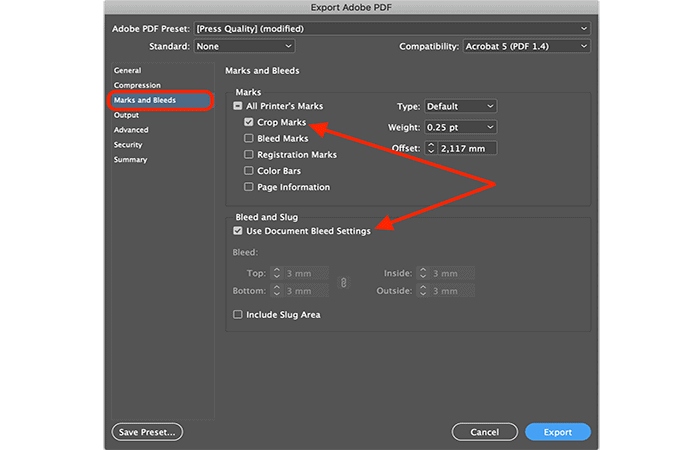
Task: Select the Summary section
Action: (130, 159)
